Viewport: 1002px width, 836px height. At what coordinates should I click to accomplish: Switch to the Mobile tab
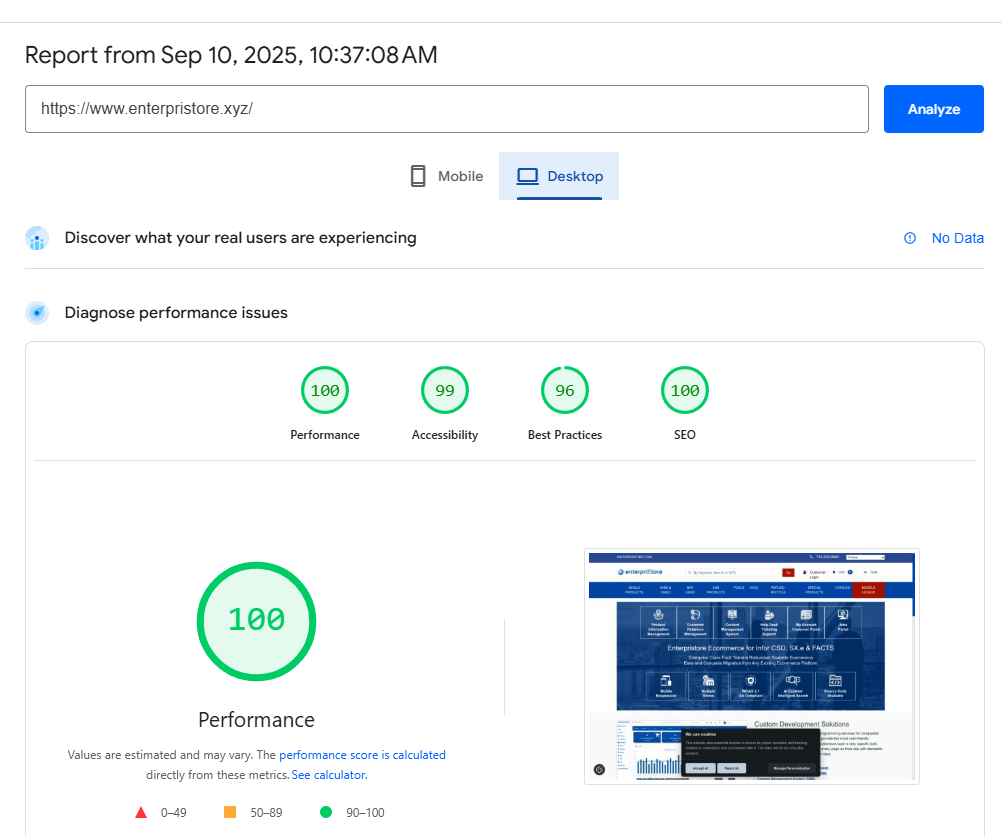447,176
